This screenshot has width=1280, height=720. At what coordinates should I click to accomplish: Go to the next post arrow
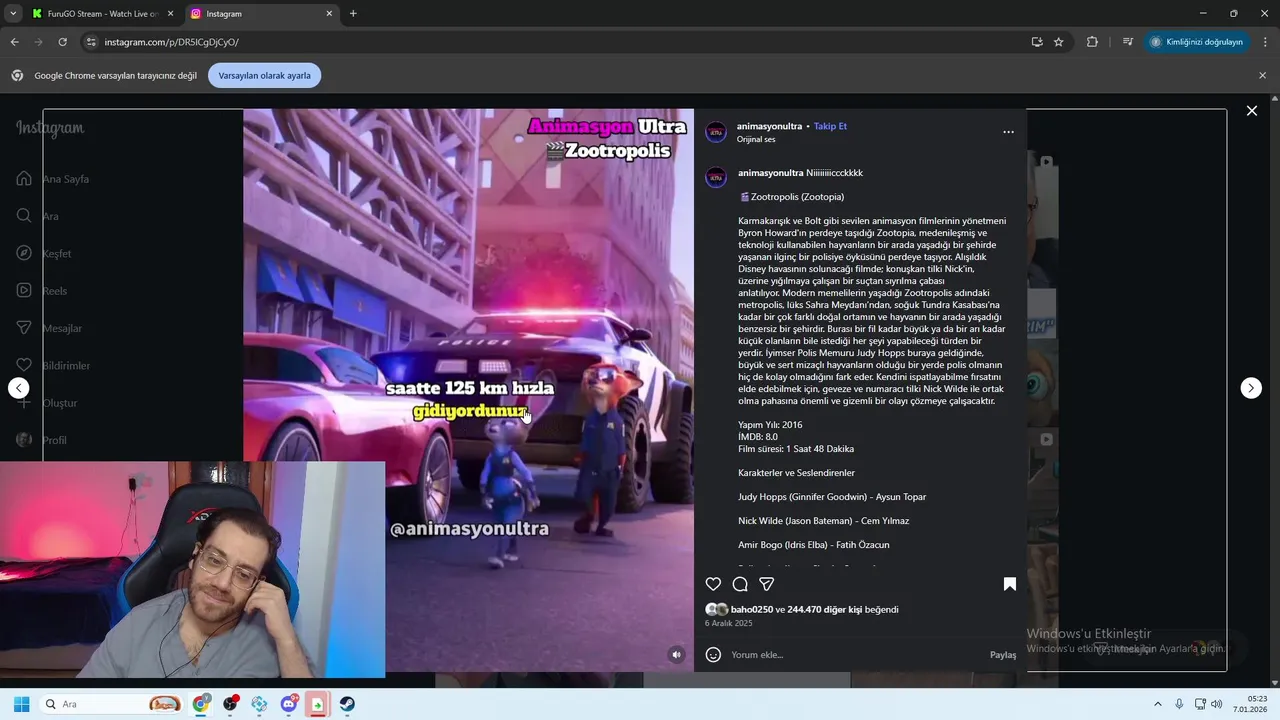point(1251,388)
